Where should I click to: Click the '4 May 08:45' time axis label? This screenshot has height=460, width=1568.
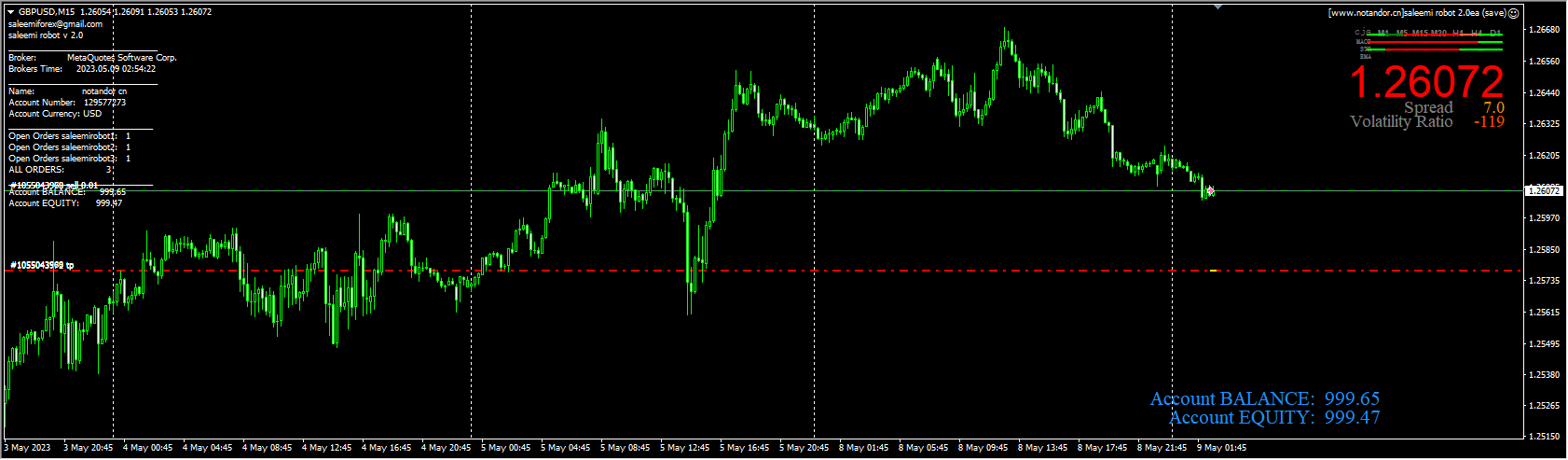[x=268, y=448]
